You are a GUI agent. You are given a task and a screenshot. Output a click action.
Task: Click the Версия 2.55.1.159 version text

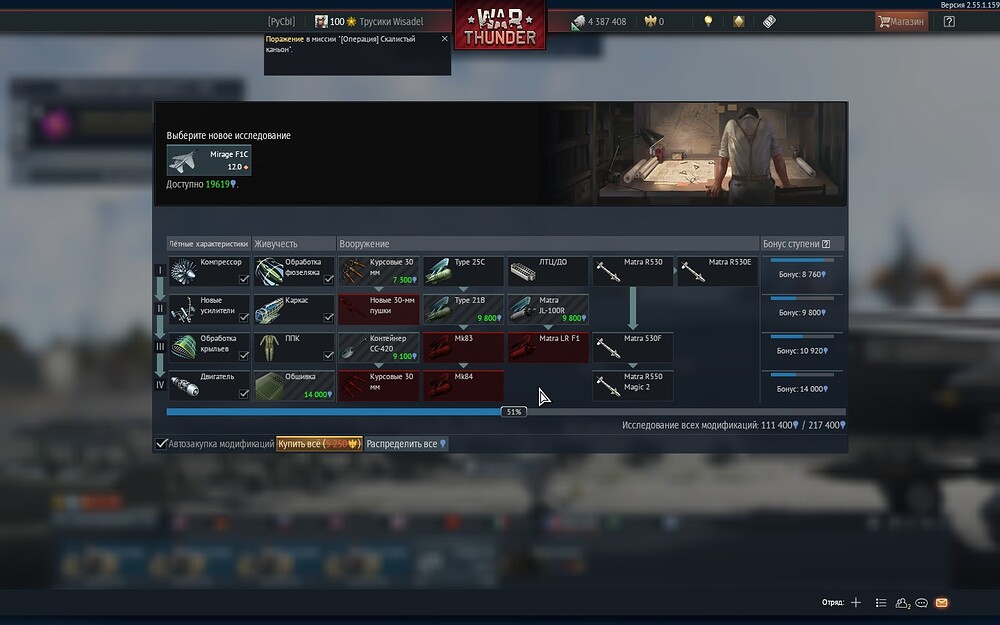tap(969, 4)
